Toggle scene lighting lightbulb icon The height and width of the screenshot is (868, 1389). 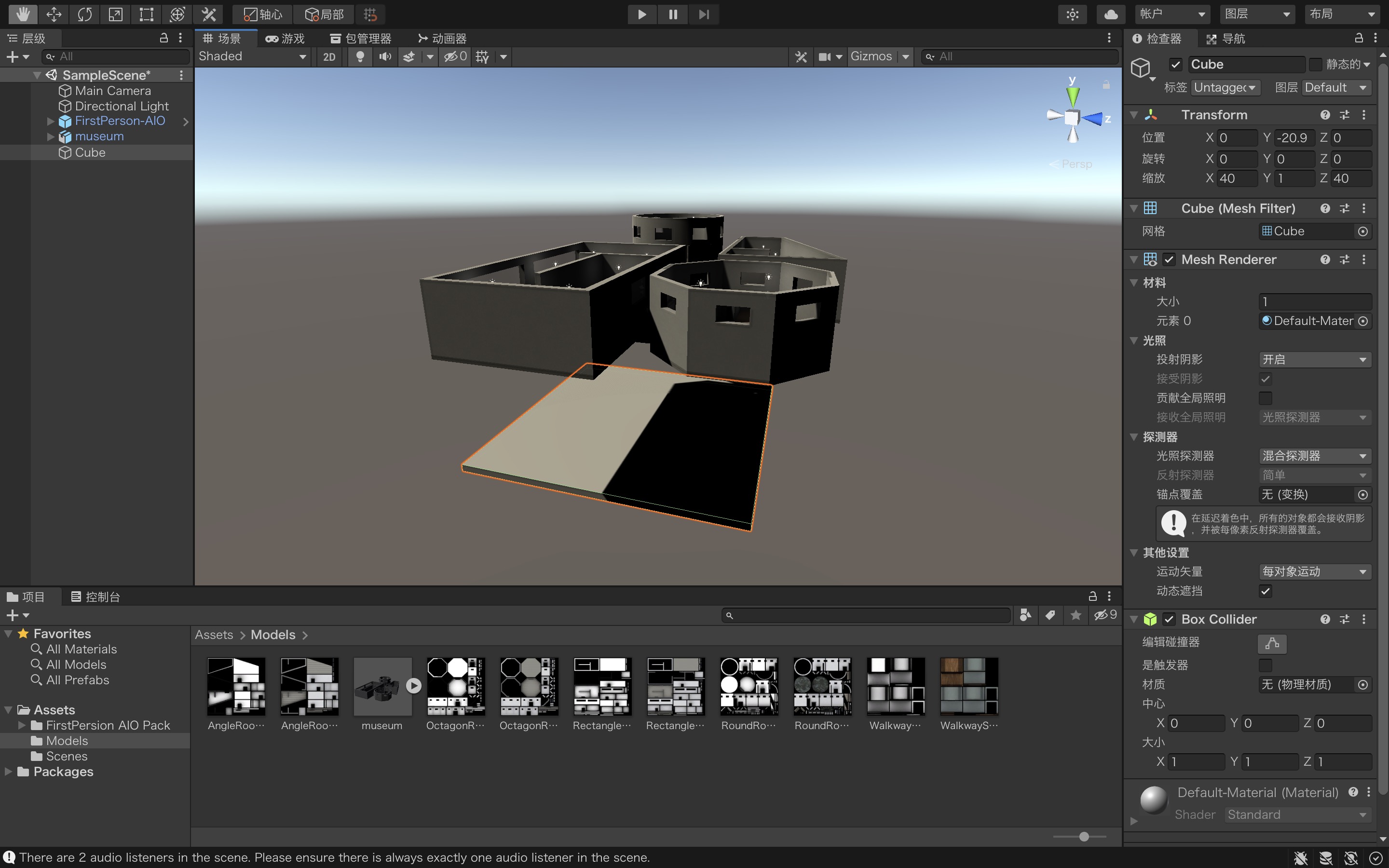pos(360,56)
